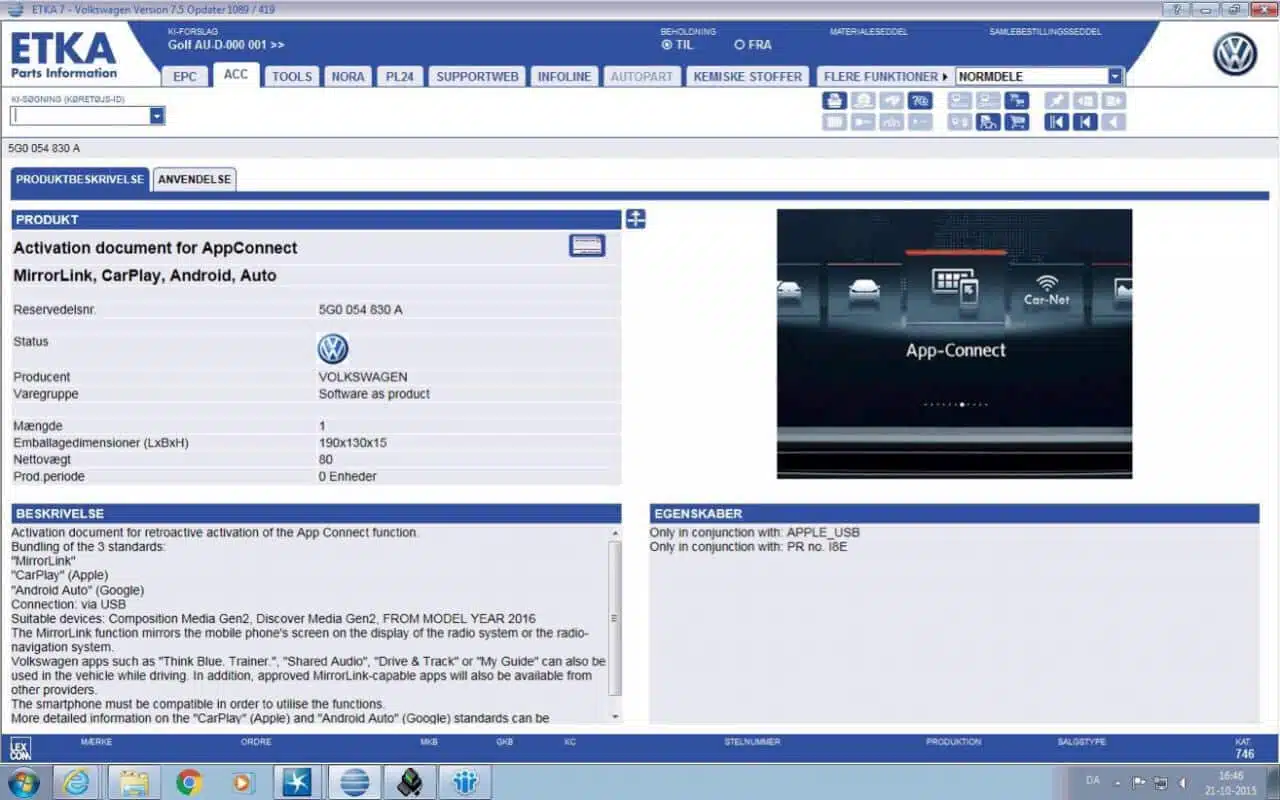Click the SAMLEBESTILLINGSSEDDEL label
The width and height of the screenshot is (1280, 800).
coord(1045,32)
